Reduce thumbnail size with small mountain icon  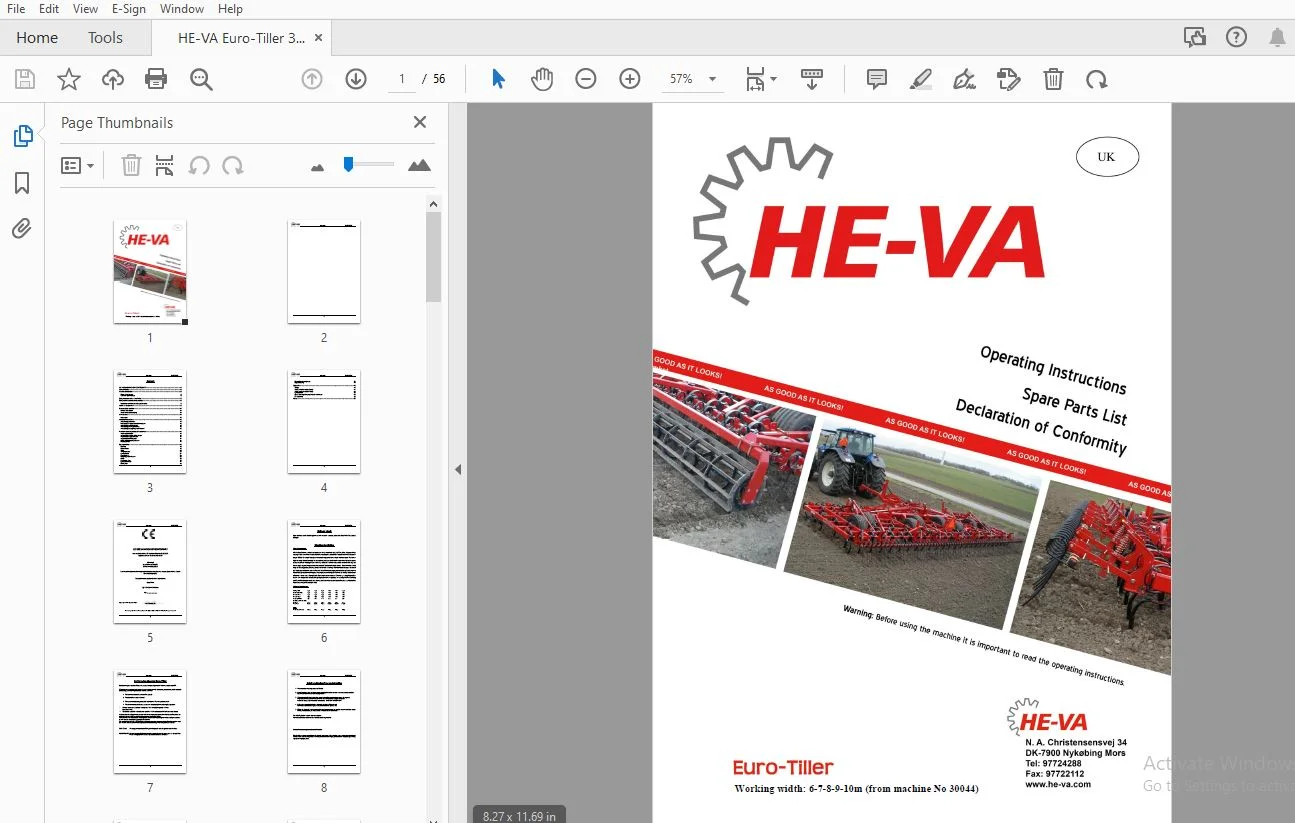[x=318, y=167]
